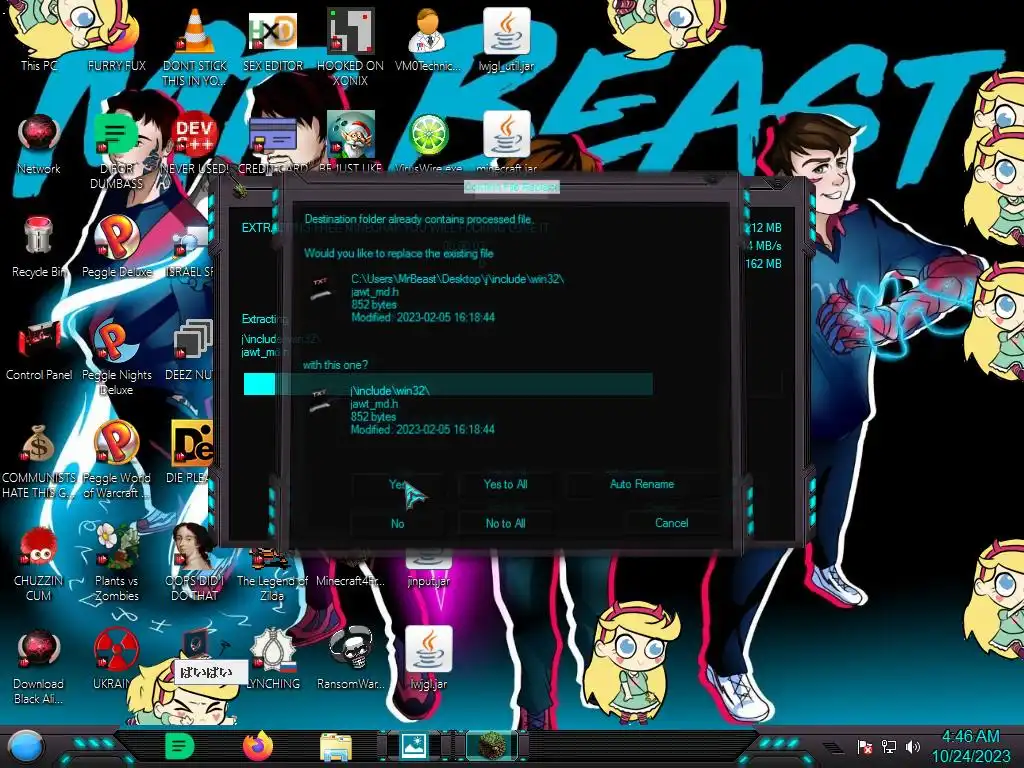Select the lwjgl_util.jar desktop file

[506, 40]
